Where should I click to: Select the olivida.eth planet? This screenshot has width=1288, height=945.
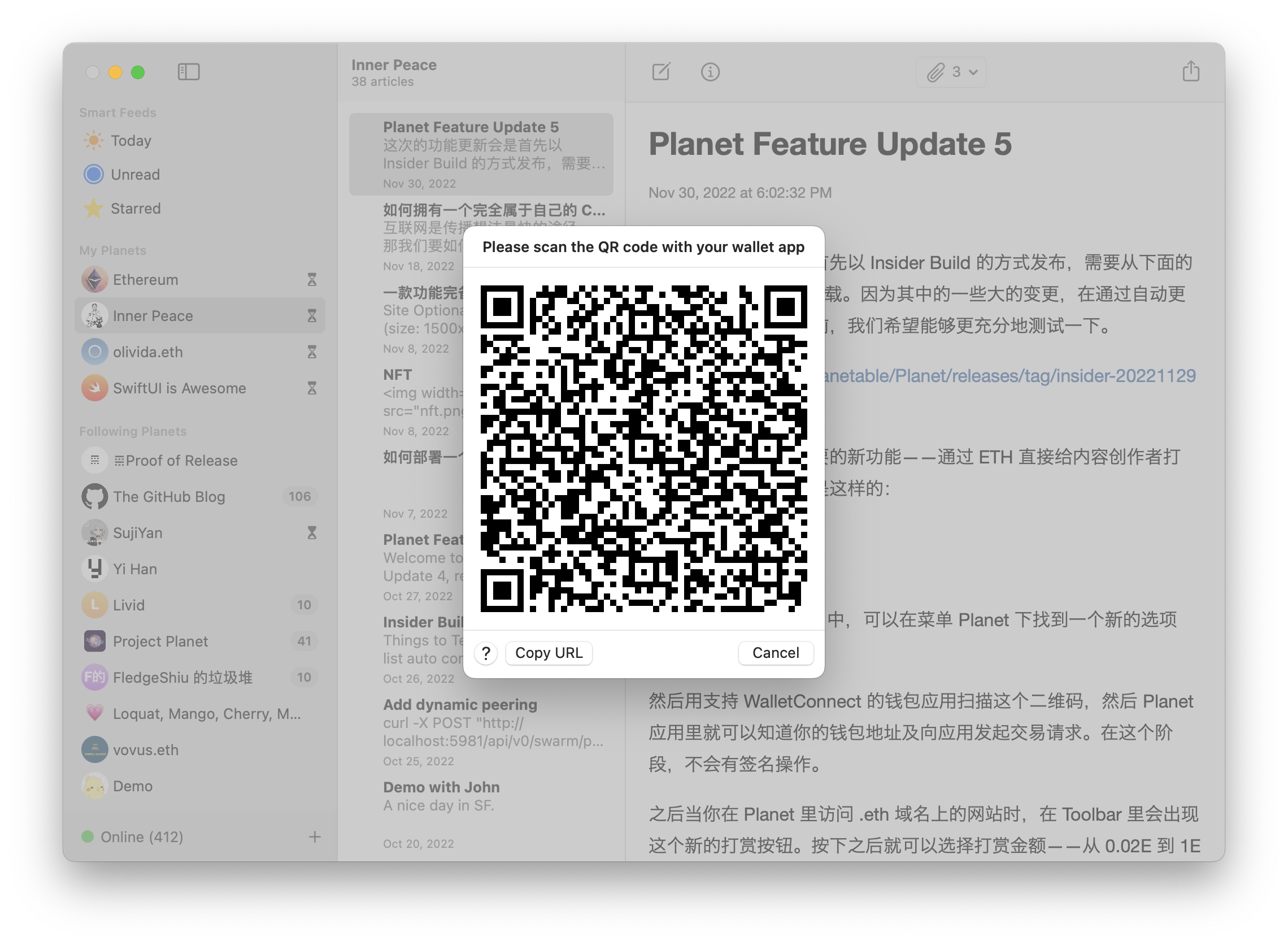[148, 352]
